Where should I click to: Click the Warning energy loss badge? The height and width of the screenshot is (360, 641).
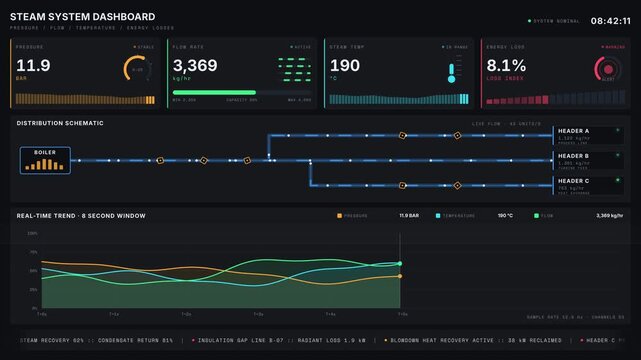[613, 47]
